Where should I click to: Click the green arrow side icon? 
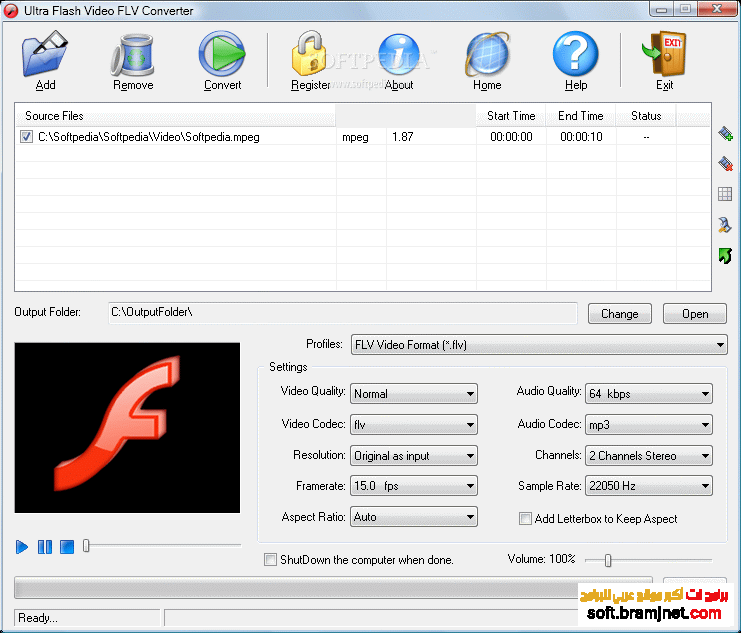click(x=725, y=255)
